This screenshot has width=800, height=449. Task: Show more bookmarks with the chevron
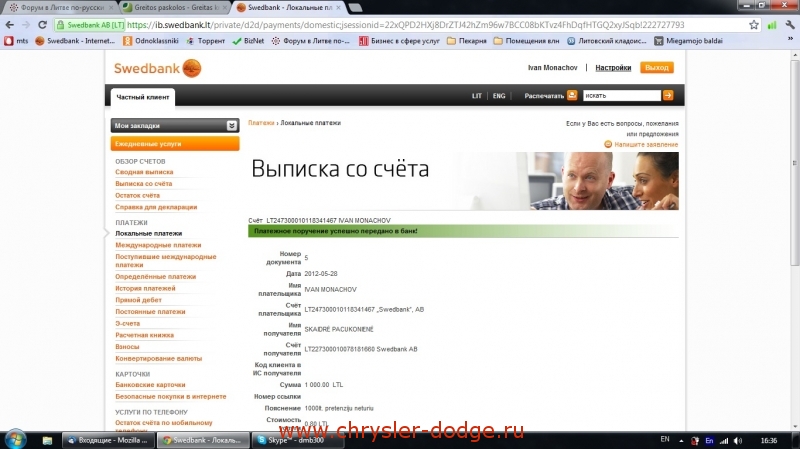pyautogui.click(x=790, y=39)
